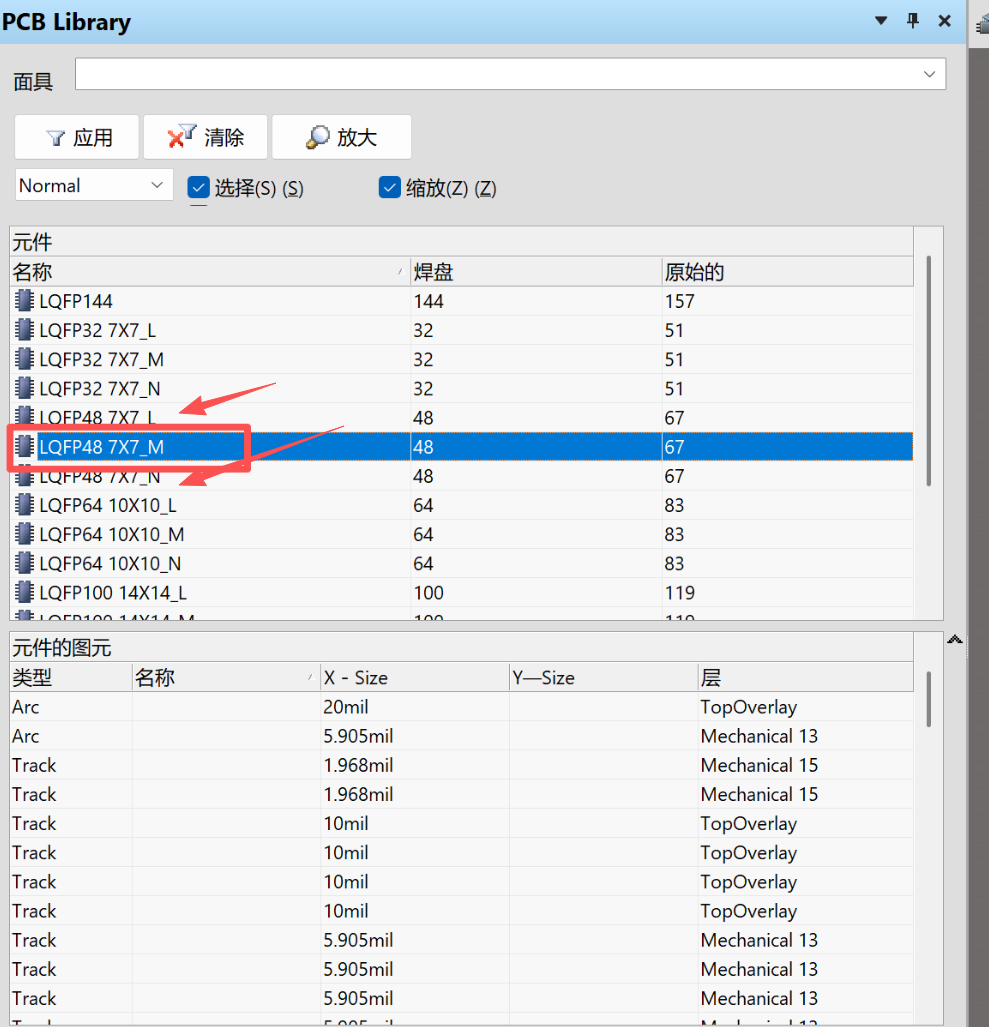The height and width of the screenshot is (1027, 989).
Task: Click the LQFP32 7X7_N chip icon
Action: [x=24, y=388]
